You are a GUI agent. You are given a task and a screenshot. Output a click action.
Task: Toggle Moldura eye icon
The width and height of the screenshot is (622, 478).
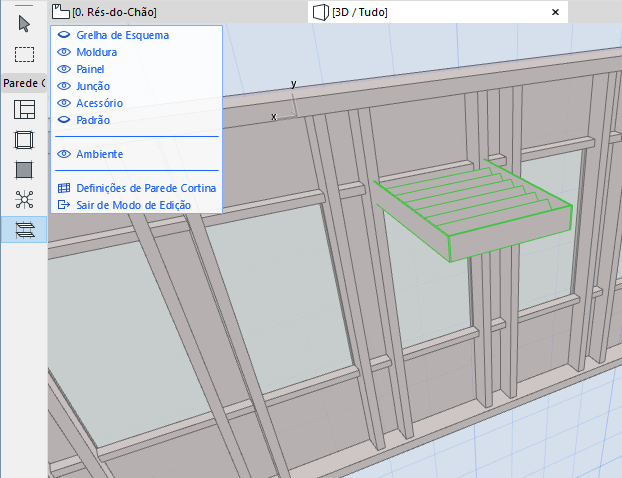coord(64,52)
